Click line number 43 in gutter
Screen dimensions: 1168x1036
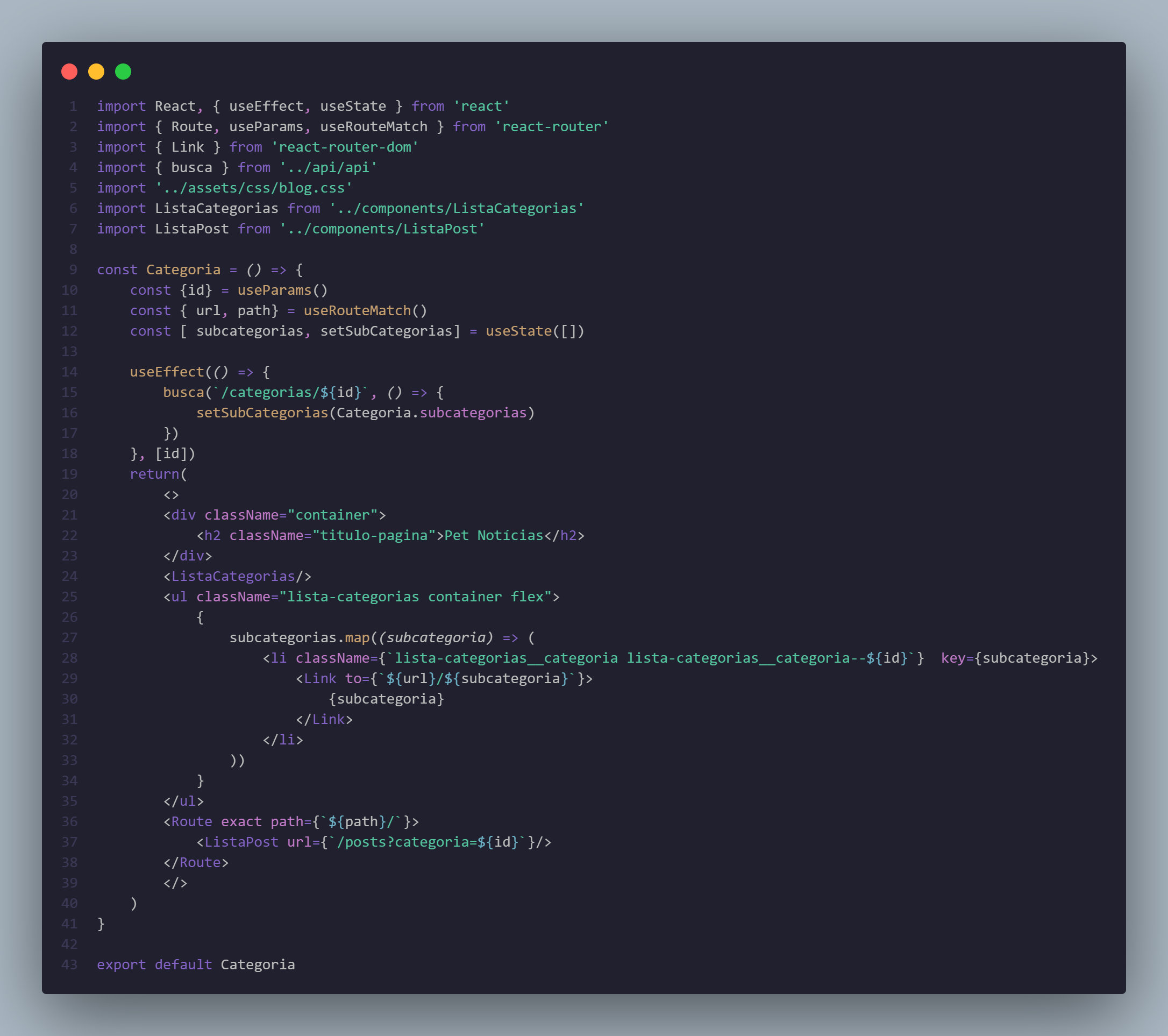69,964
